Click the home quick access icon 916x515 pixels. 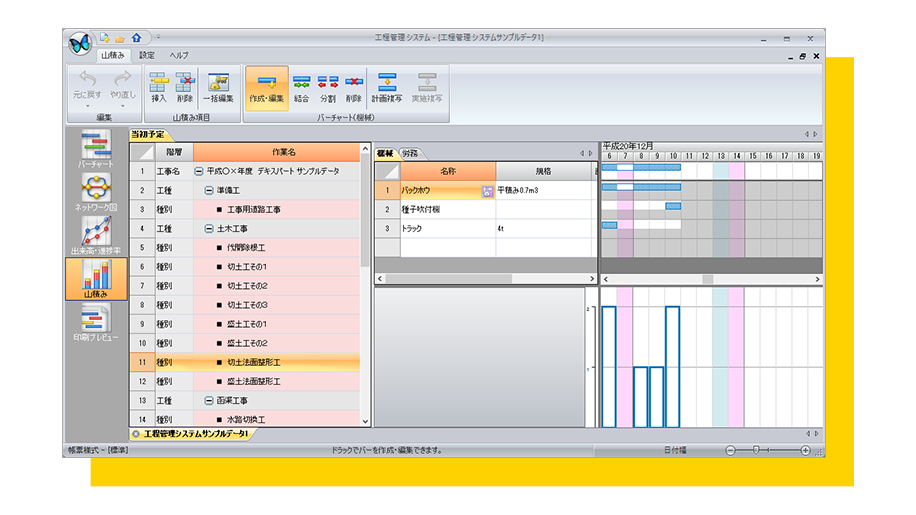[x=136, y=38]
